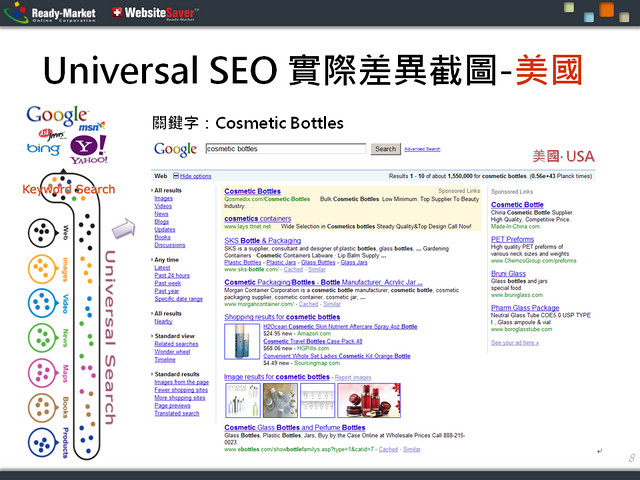The image size is (640, 480).
Task: Open Cosmetic Glass Bottles and Perfume result
Action: click(295, 428)
